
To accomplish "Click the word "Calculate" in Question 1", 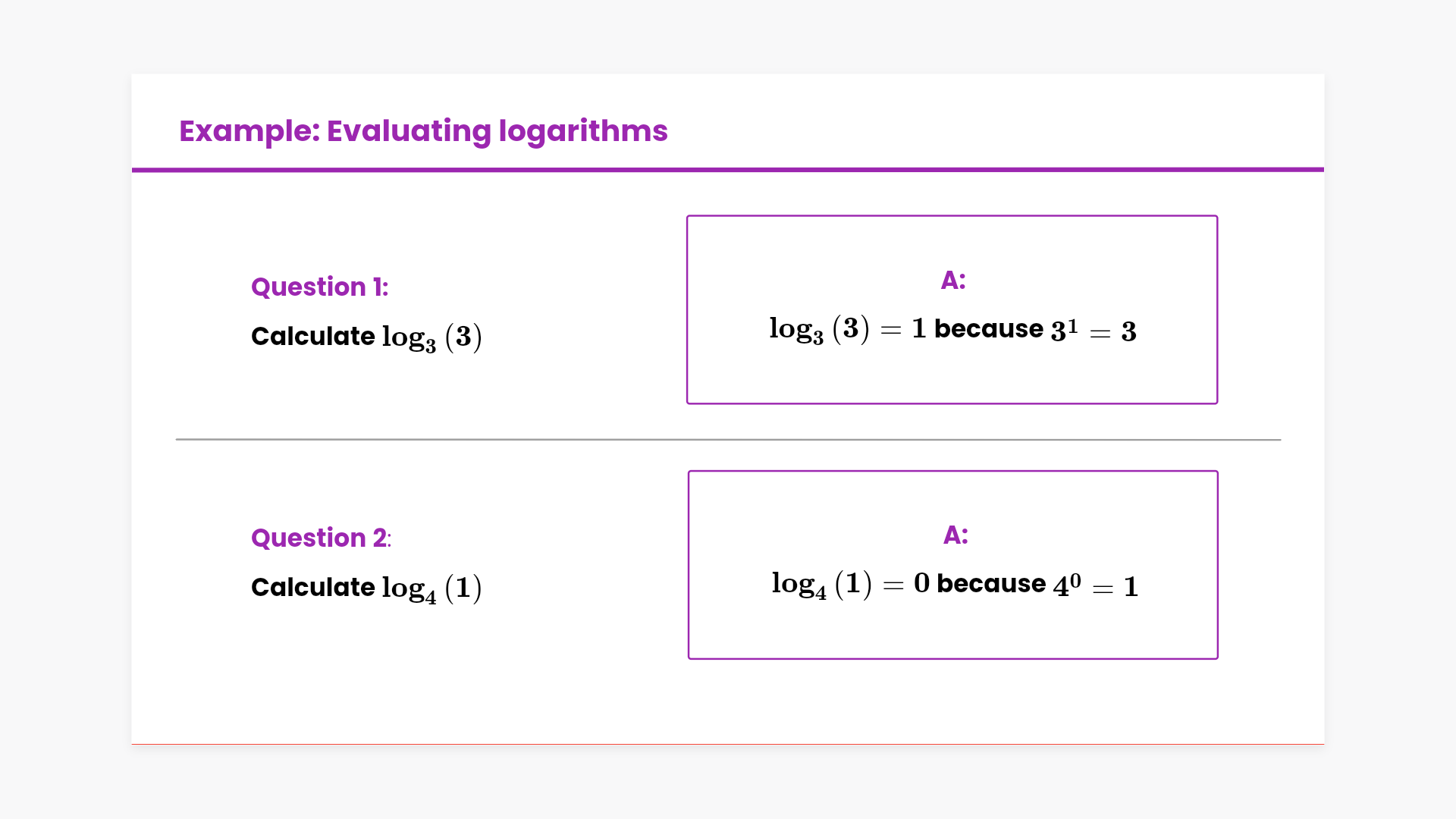I will (312, 336).
